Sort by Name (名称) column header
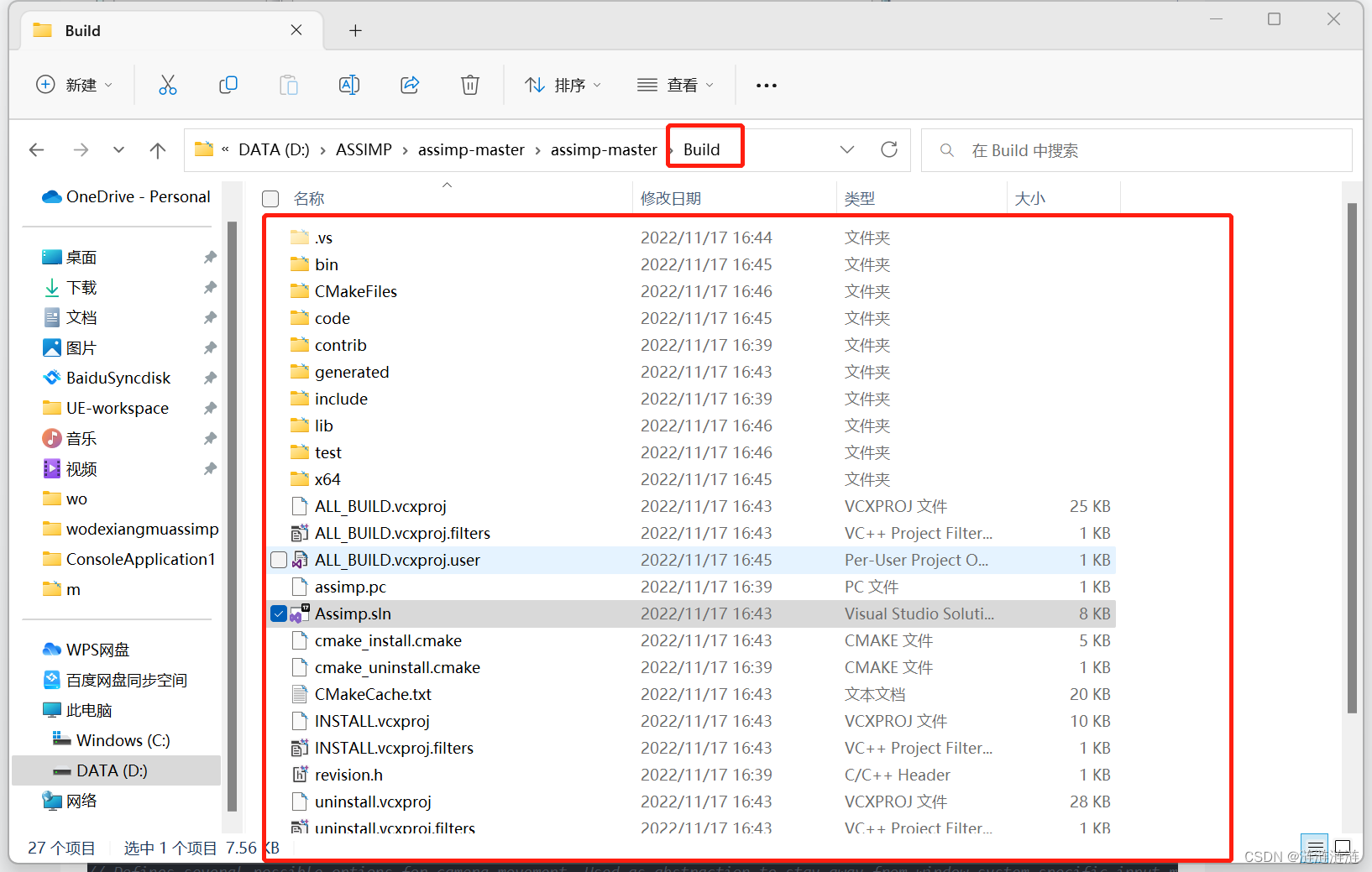 coord(309,199)
